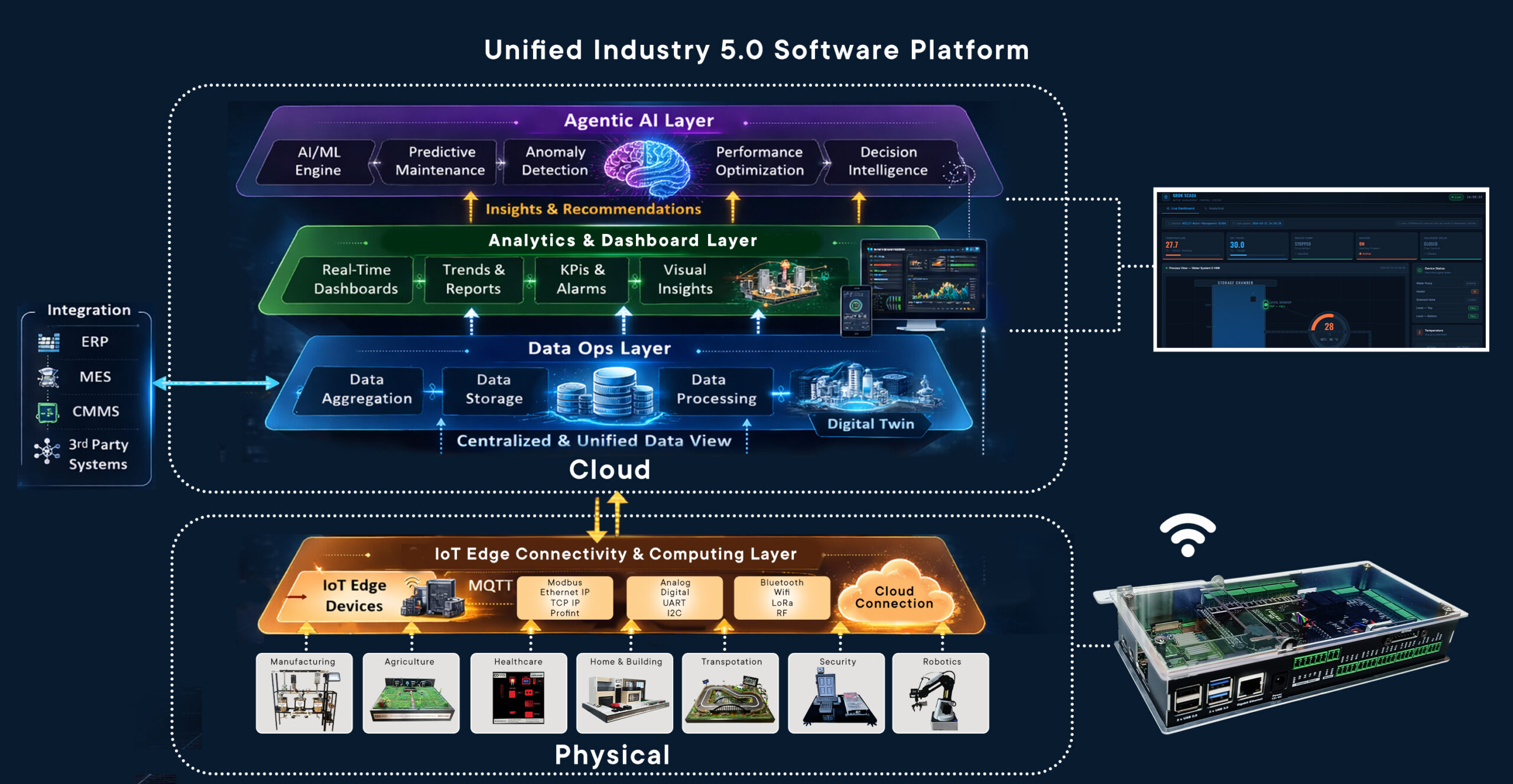Viewport: 1513px width, 784px height.
Task: Click the ERP icon in Integration panel
Action: tap(48, 342)
